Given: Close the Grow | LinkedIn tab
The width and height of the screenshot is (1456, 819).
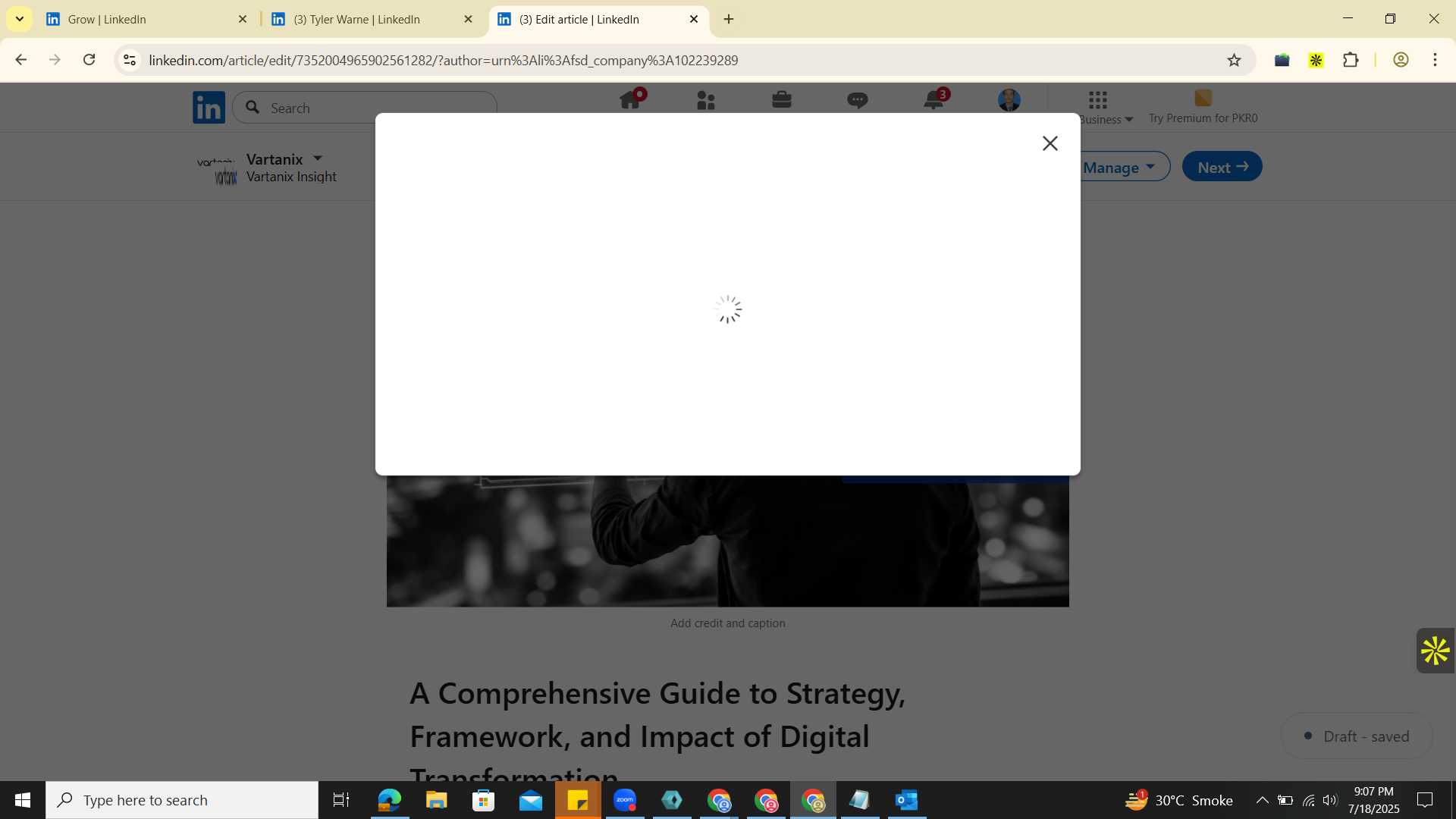Looking at the screenshot, I should (x=243, y=19).
